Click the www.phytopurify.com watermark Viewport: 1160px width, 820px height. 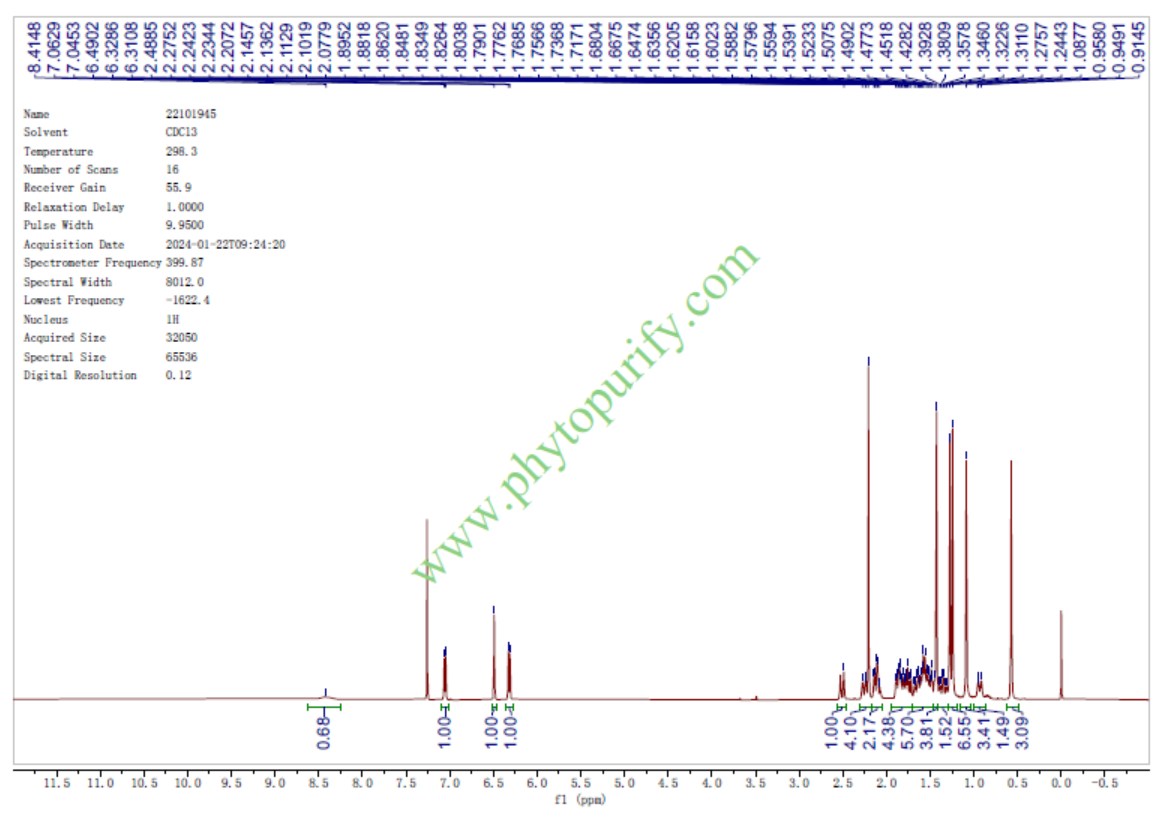tap(585, 413)
